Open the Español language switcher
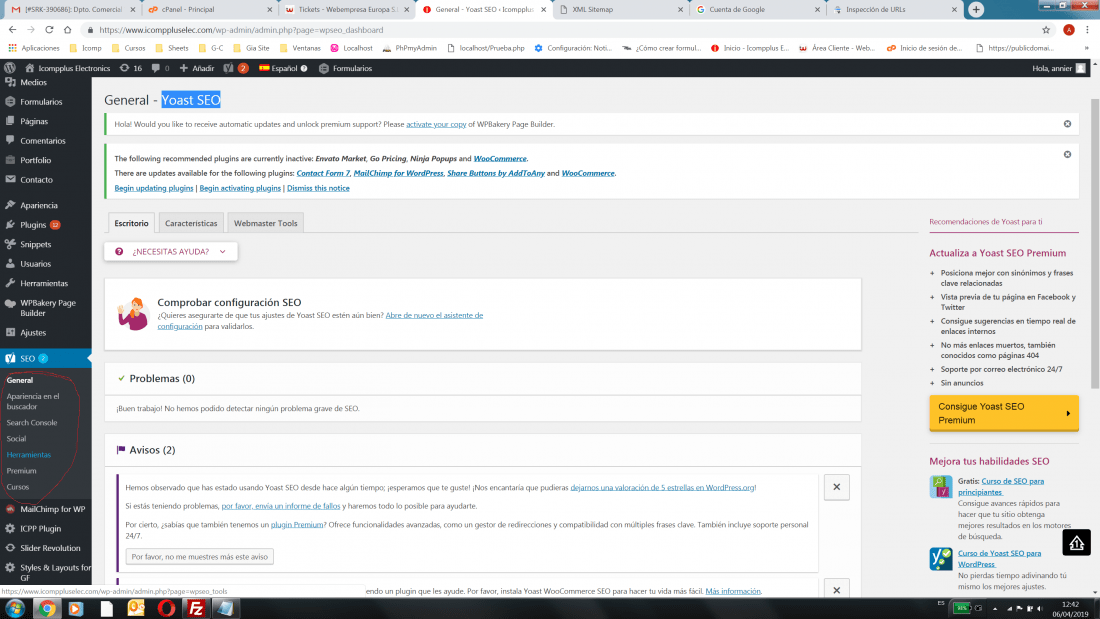Image resolution: width=1100 pixels, height=619 pixels. click(283, 68)
